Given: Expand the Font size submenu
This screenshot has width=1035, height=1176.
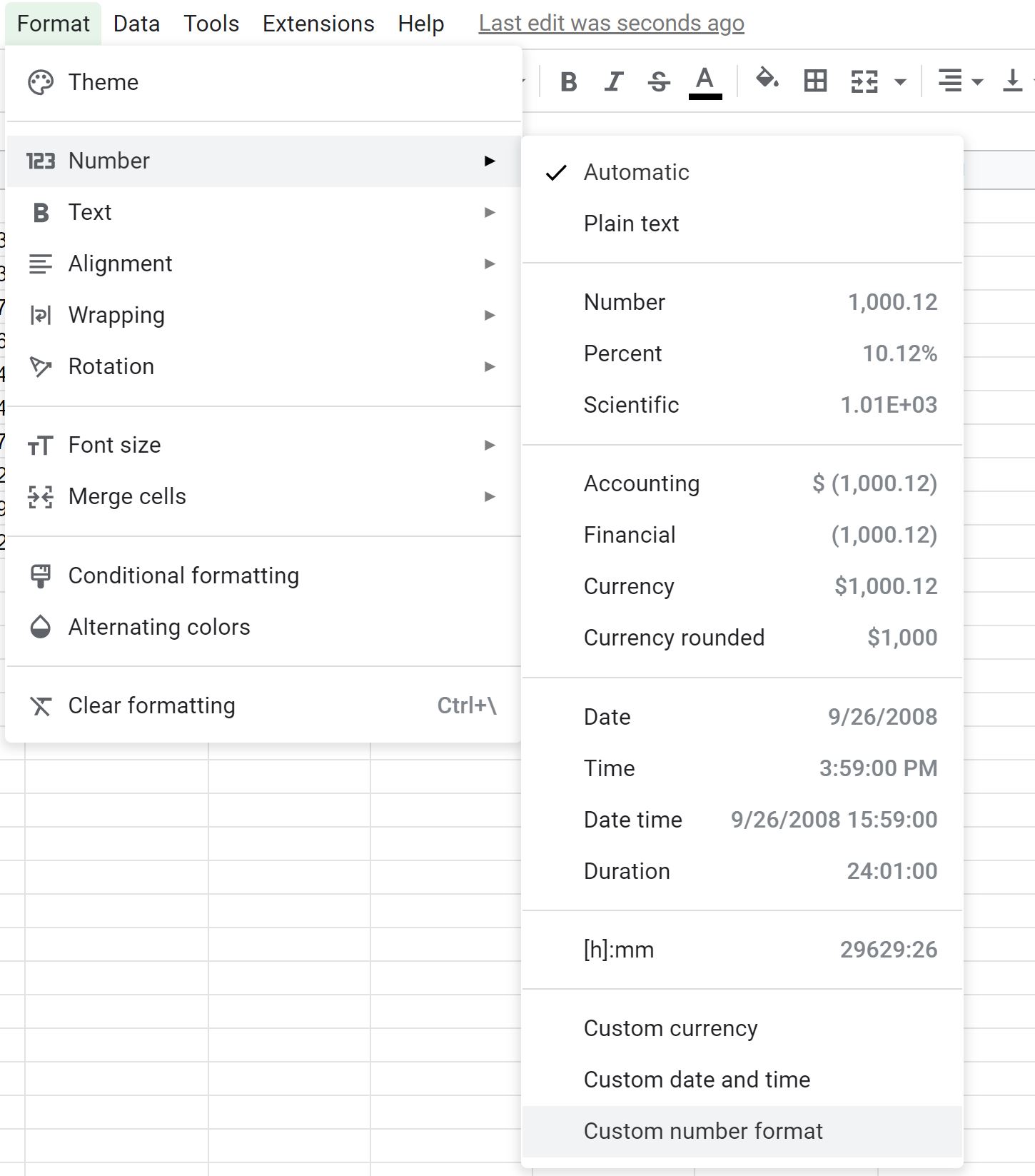Looking at the screenshot, I should point(263,445).
